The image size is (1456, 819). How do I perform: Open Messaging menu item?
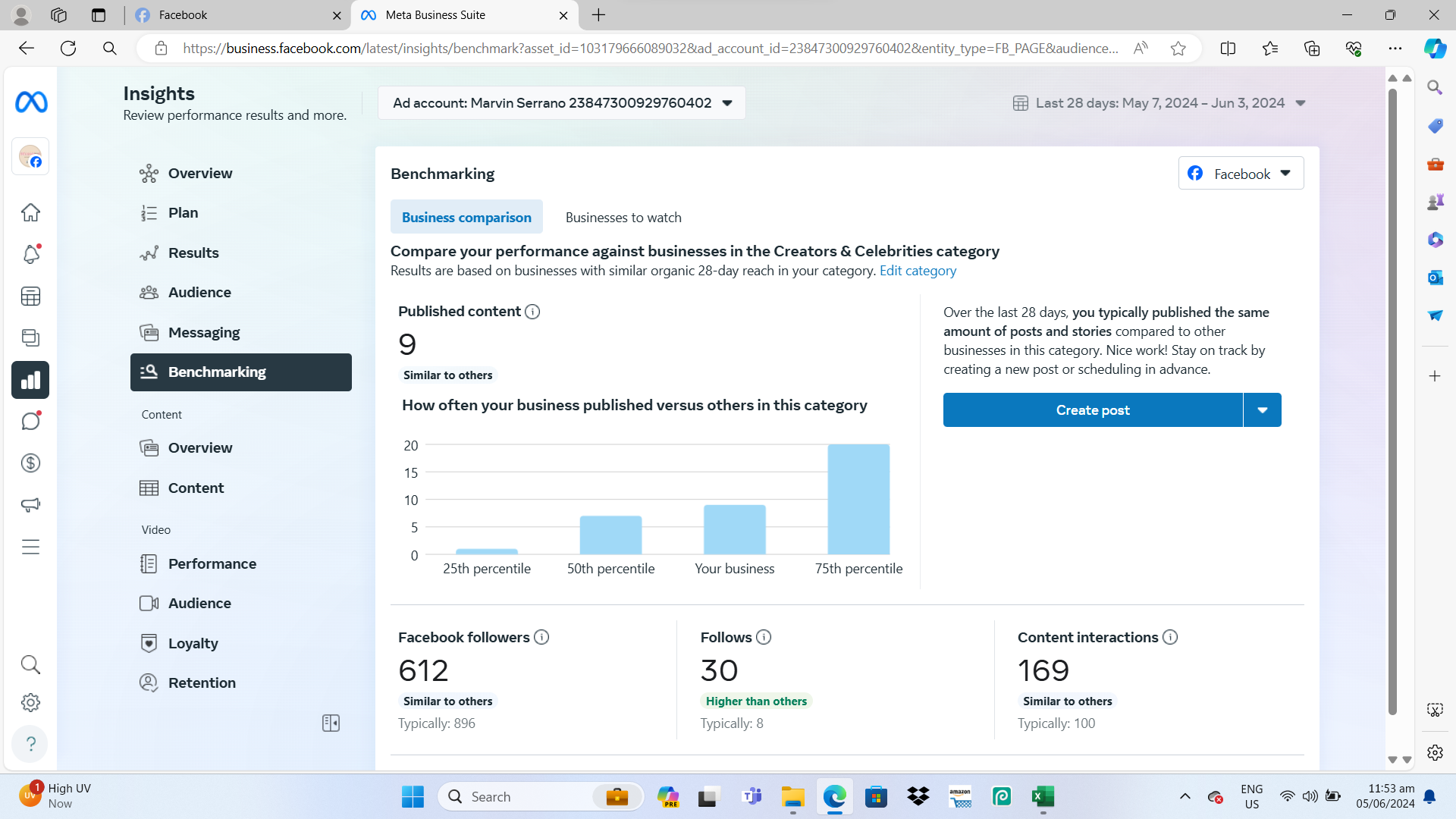pyautogui.click(x=240, y=333)
